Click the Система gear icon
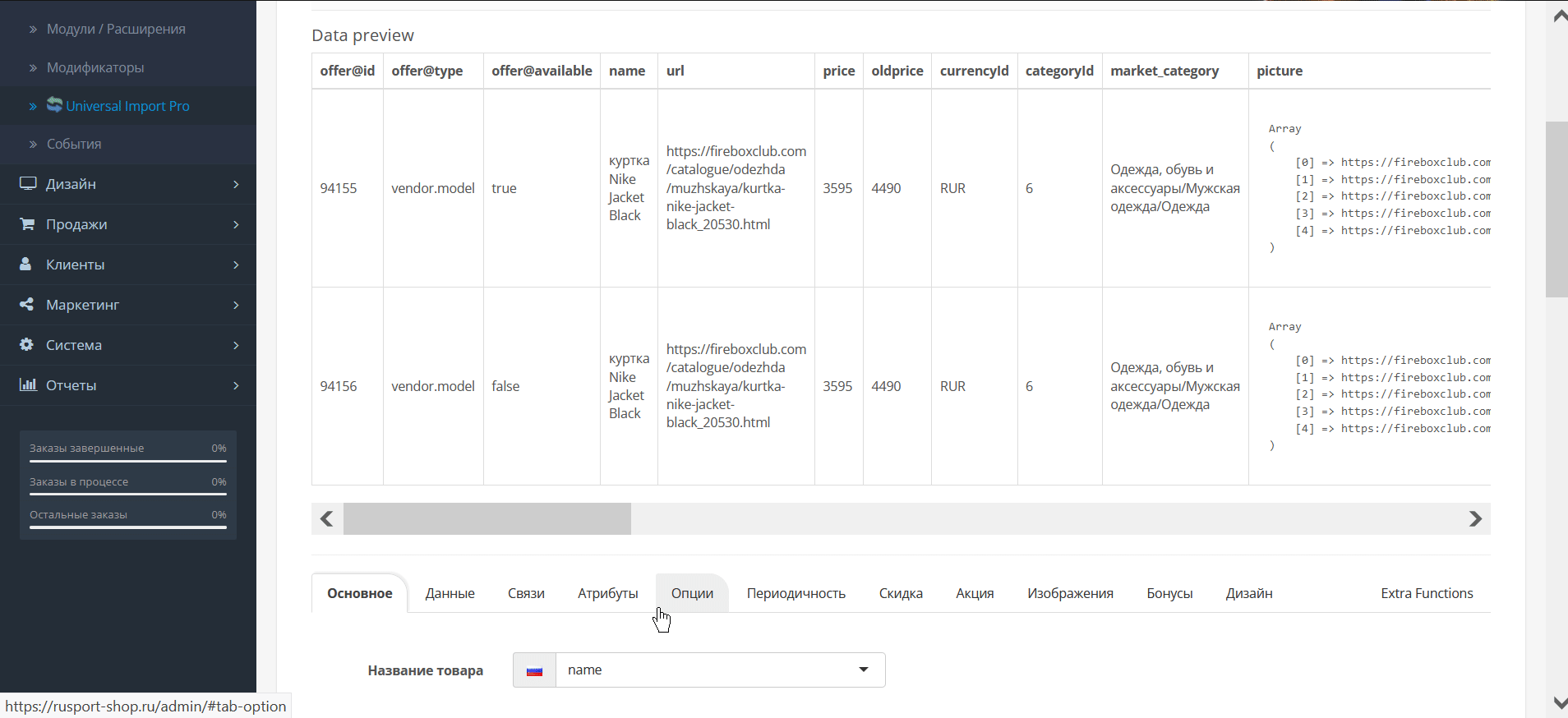Screen dimensions: 1568x718 [x=27, y=345]
